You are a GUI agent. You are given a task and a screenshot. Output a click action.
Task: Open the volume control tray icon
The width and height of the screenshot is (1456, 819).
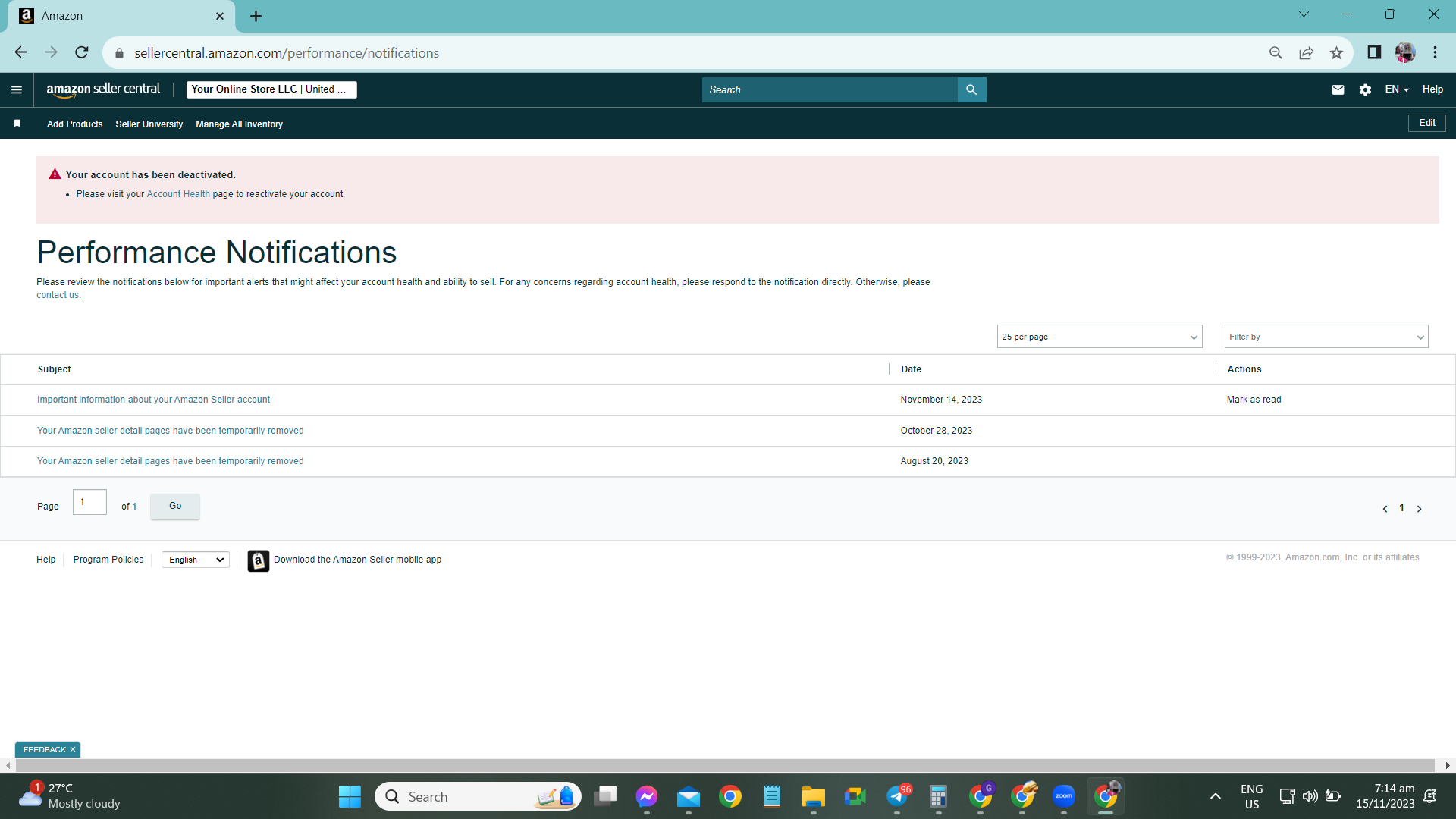(x=1310, y=796)
